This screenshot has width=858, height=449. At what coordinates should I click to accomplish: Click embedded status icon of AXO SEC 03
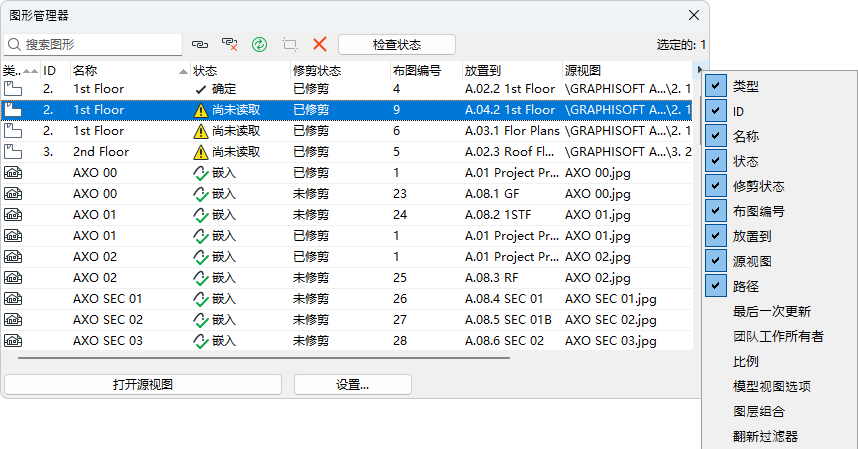(201, 341)
